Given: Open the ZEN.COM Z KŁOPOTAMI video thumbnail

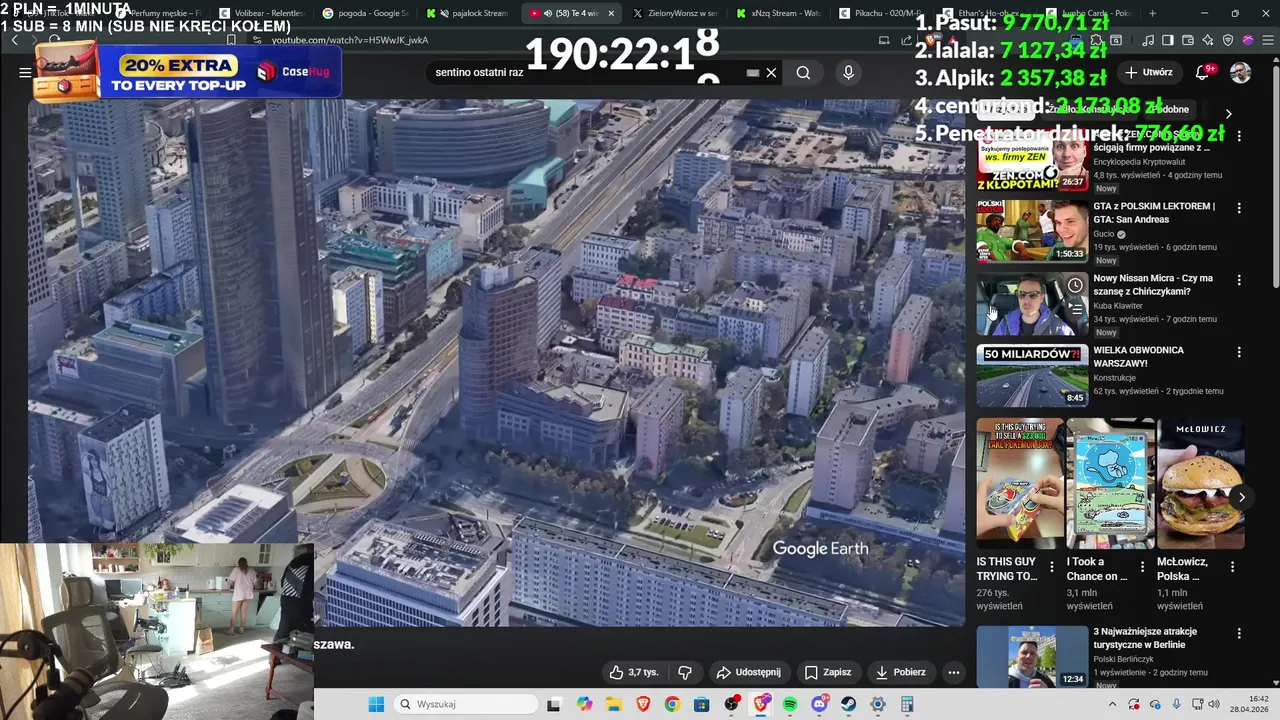Looking at the screenshot, I should 1032,159.
